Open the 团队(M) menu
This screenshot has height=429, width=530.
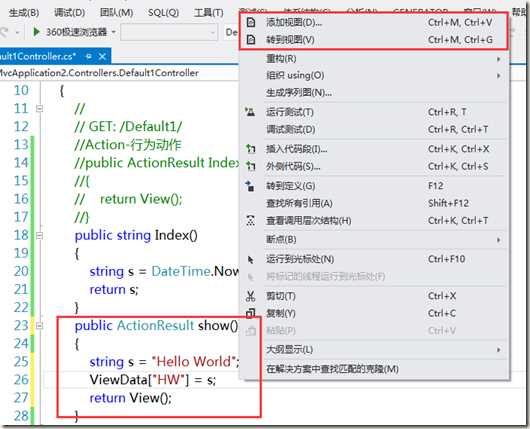coord(116,13)
